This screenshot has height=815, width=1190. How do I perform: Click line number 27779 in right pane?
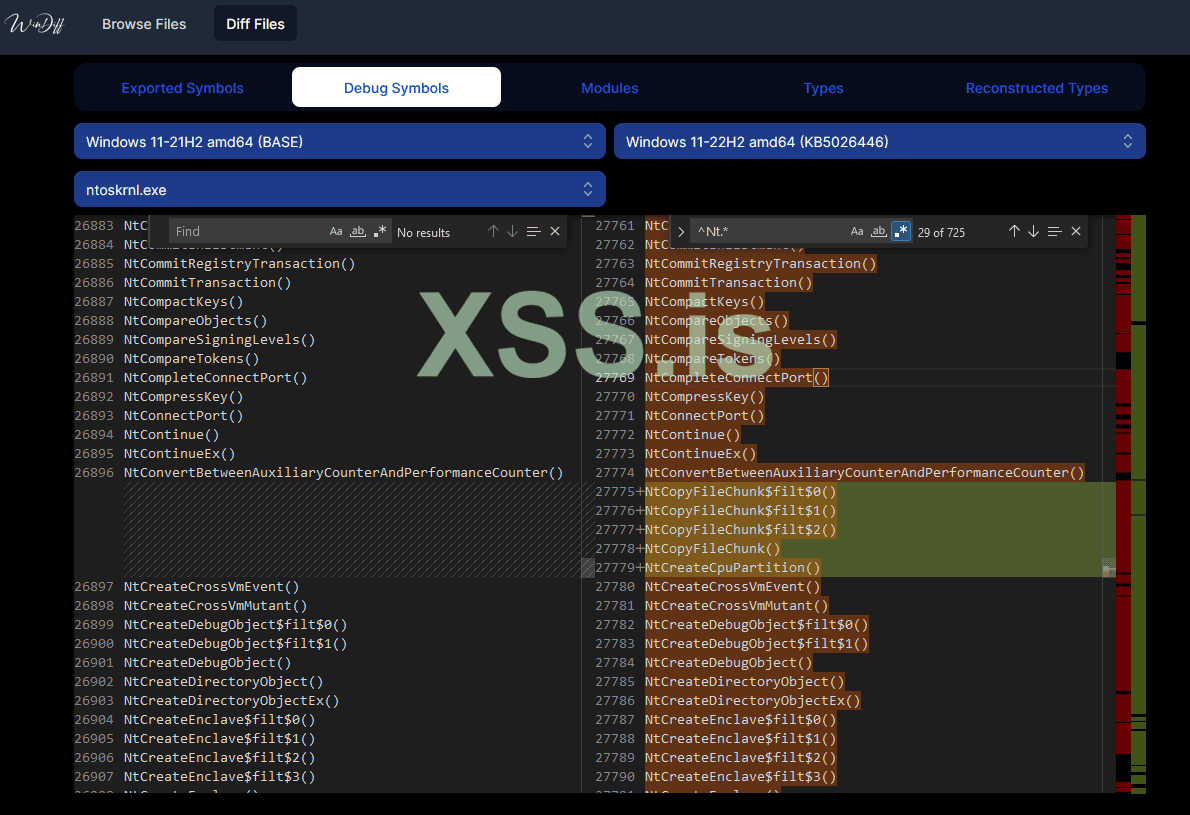click(x=615, y=568)
